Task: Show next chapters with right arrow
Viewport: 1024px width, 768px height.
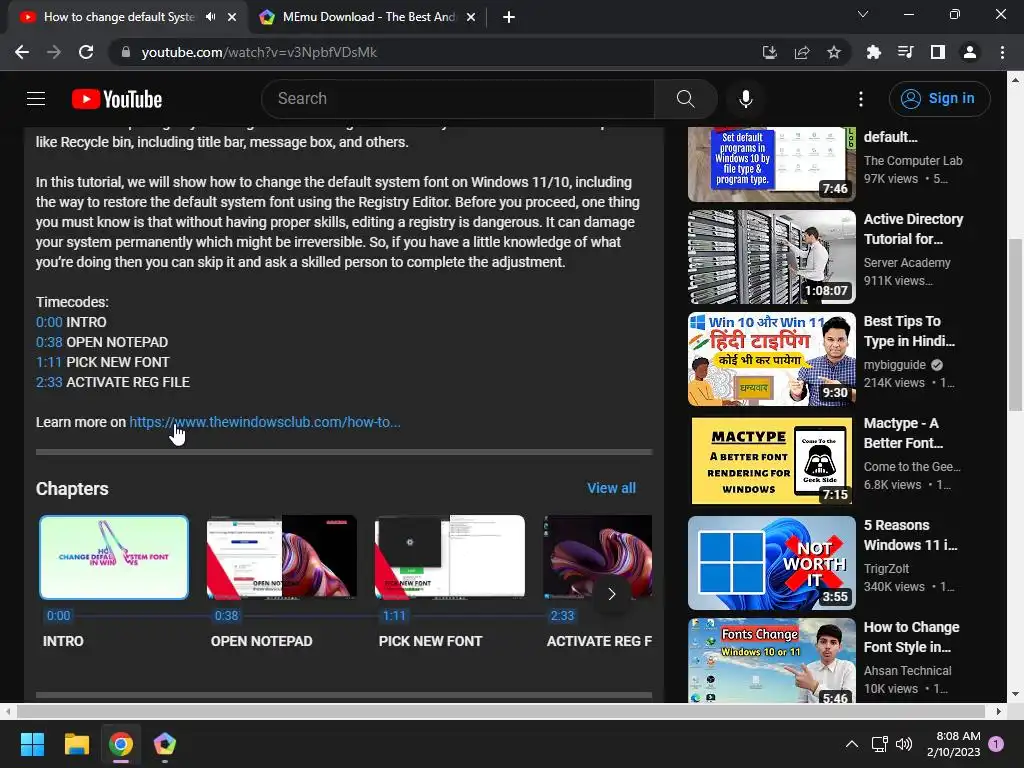Action: (x=611, y=594)
